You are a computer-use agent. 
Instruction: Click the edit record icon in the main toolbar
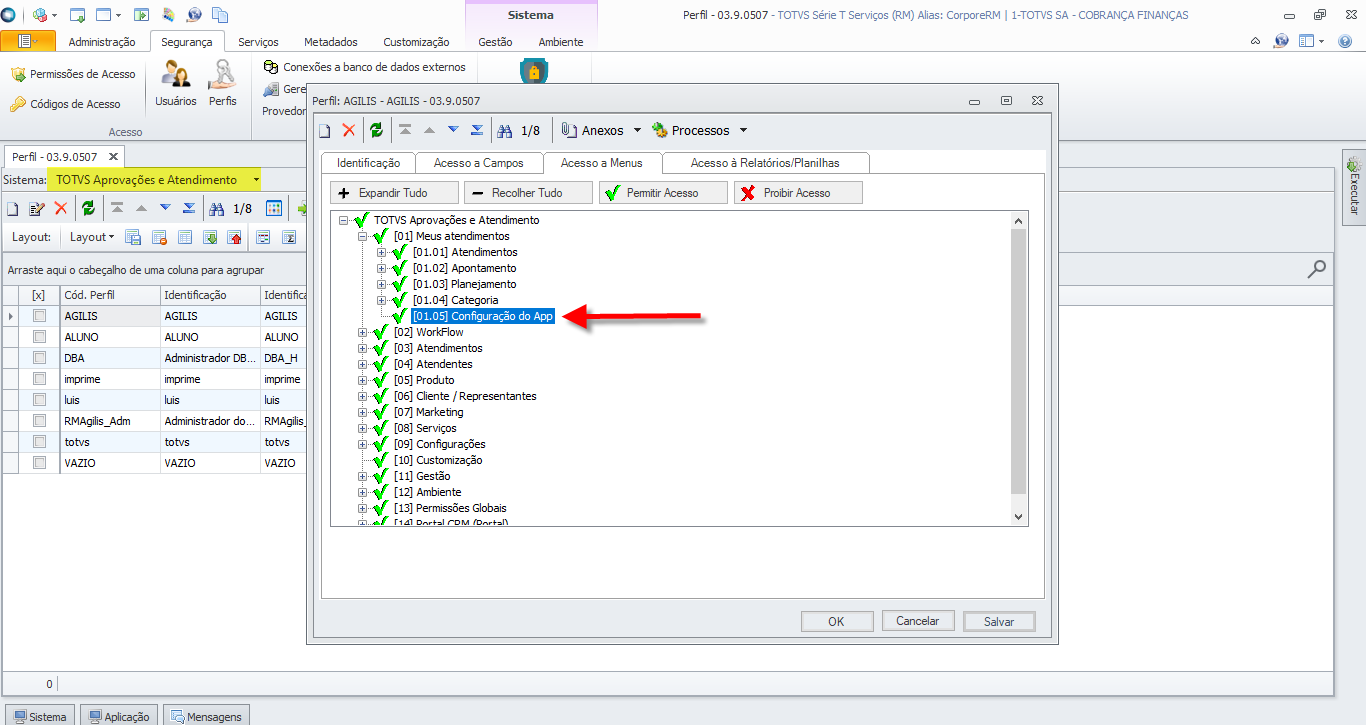[x=37, y=209]
